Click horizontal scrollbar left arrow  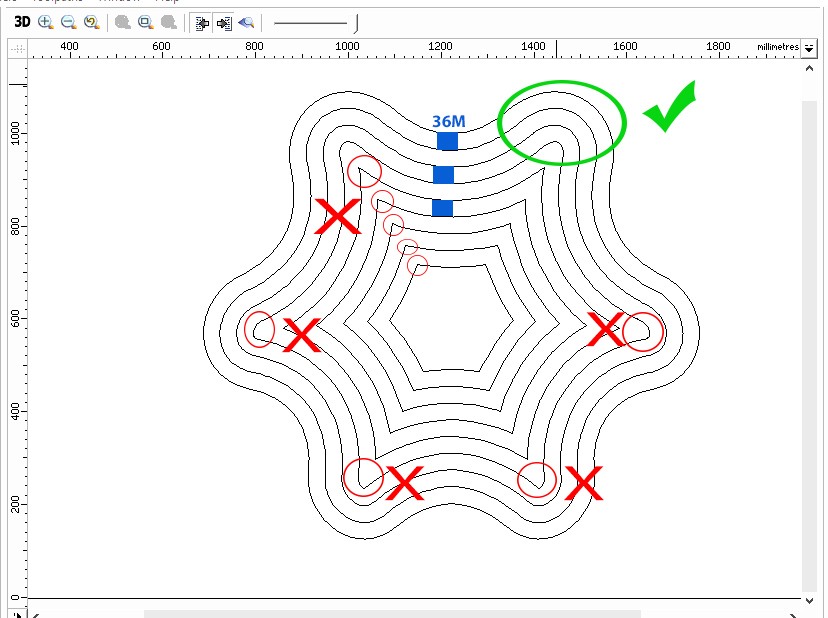pos(36,615)
